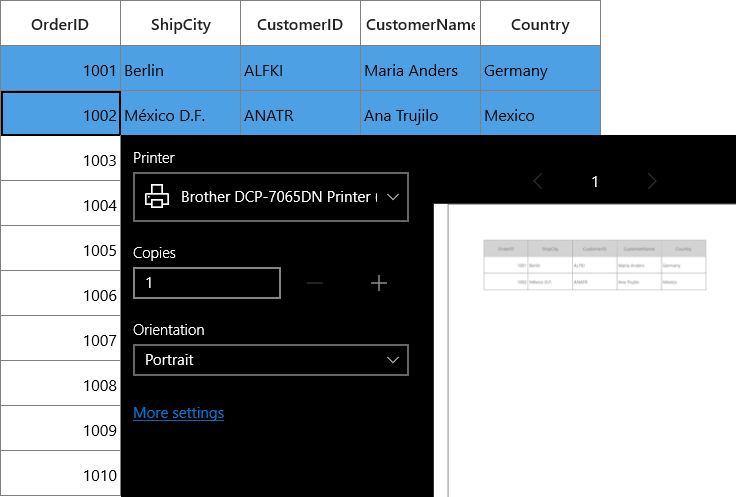Sort by the CustomerID column header

[300, 23]
